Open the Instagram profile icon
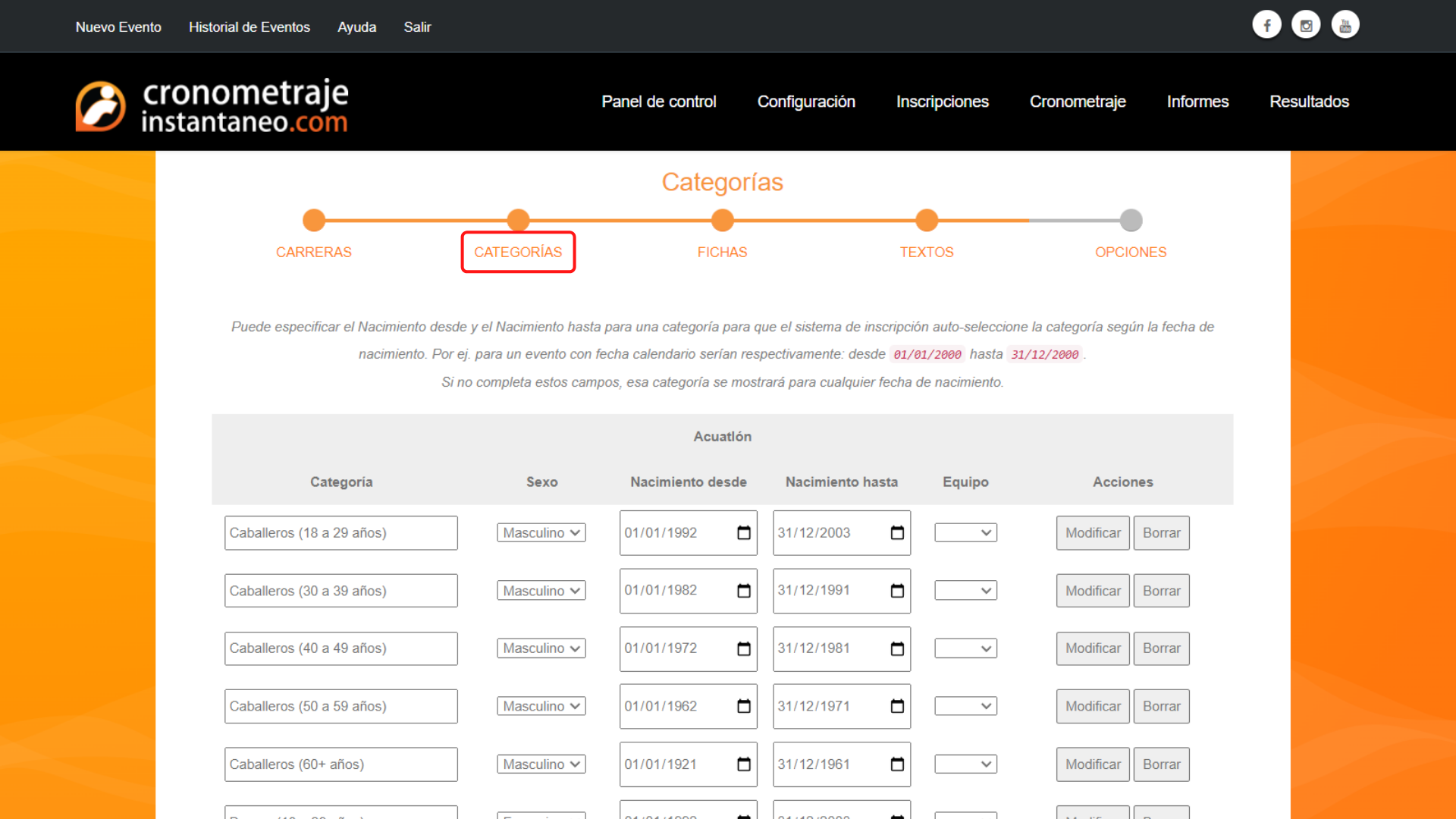 click(x=1306, y=24)
